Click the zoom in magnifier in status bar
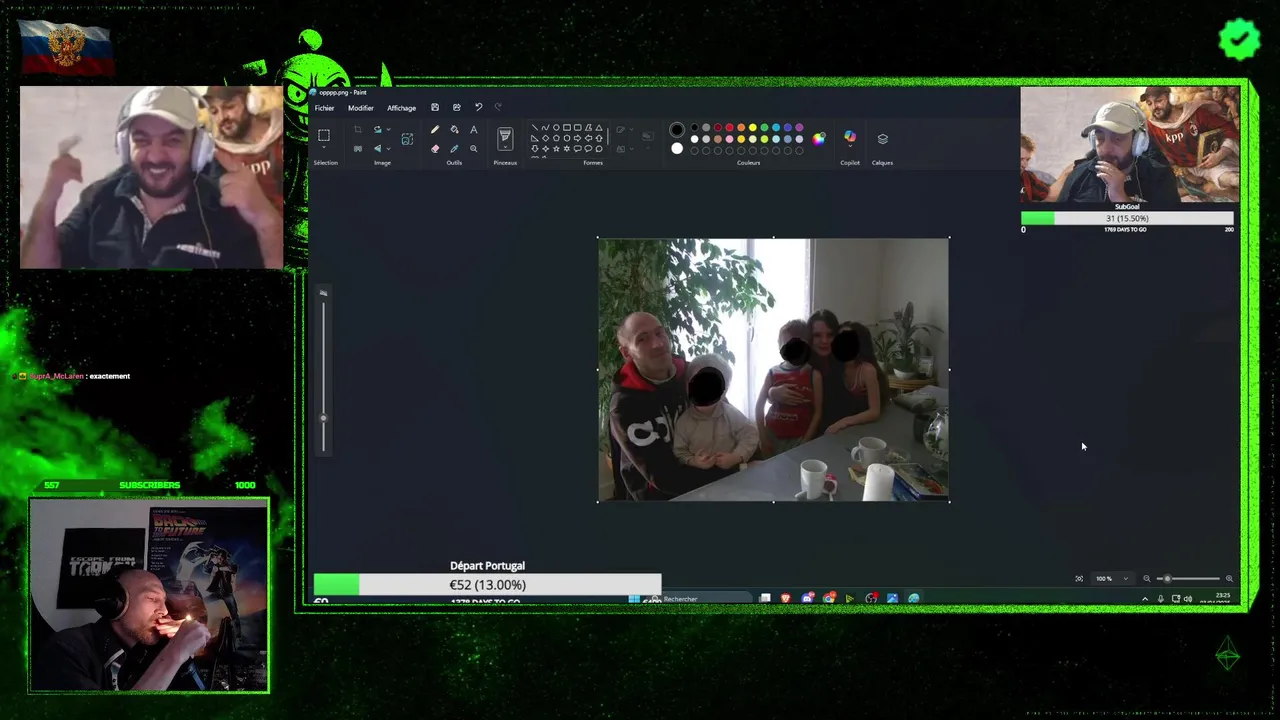The image size is (1280, 720). (1229, 579)
